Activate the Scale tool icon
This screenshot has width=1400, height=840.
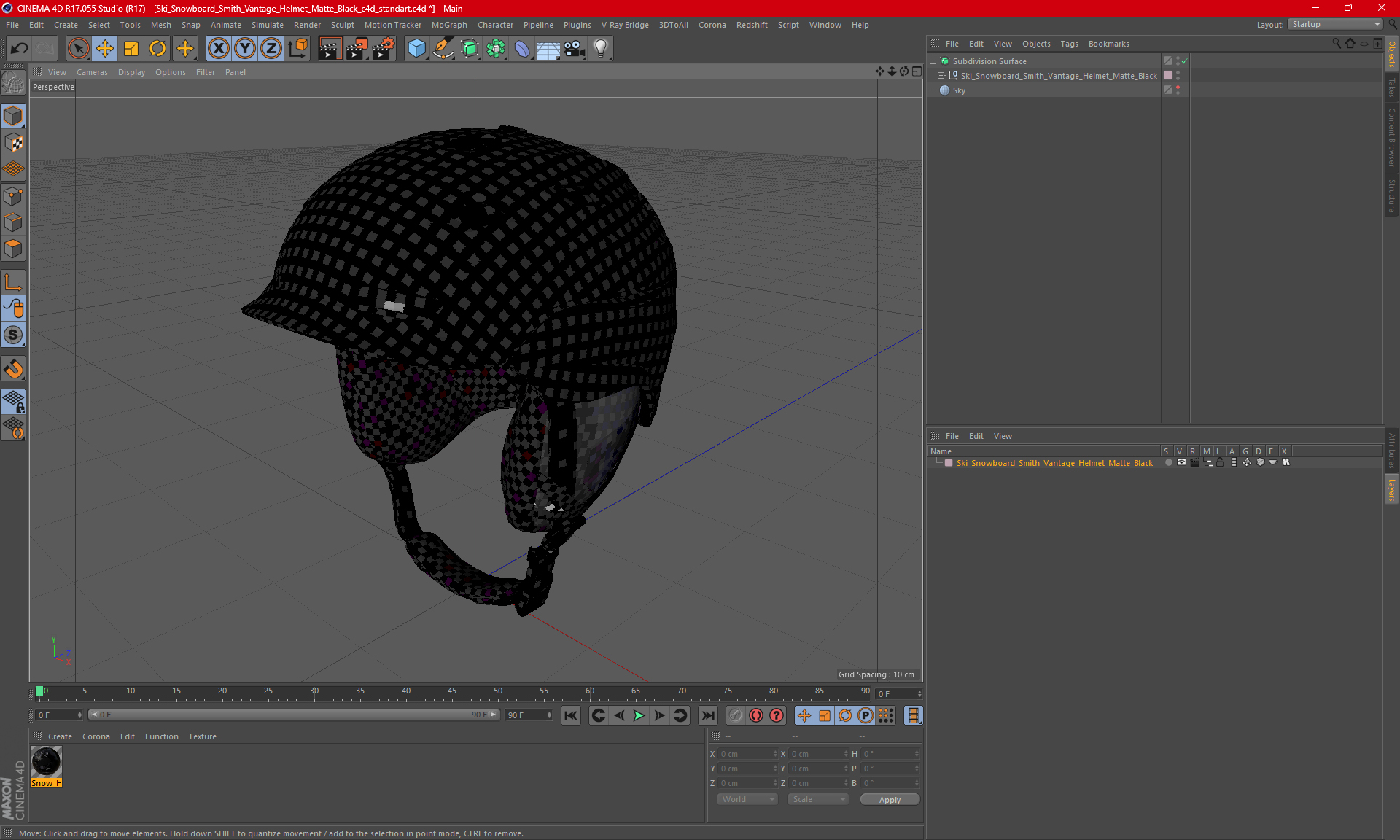click(x=131, y=49)
